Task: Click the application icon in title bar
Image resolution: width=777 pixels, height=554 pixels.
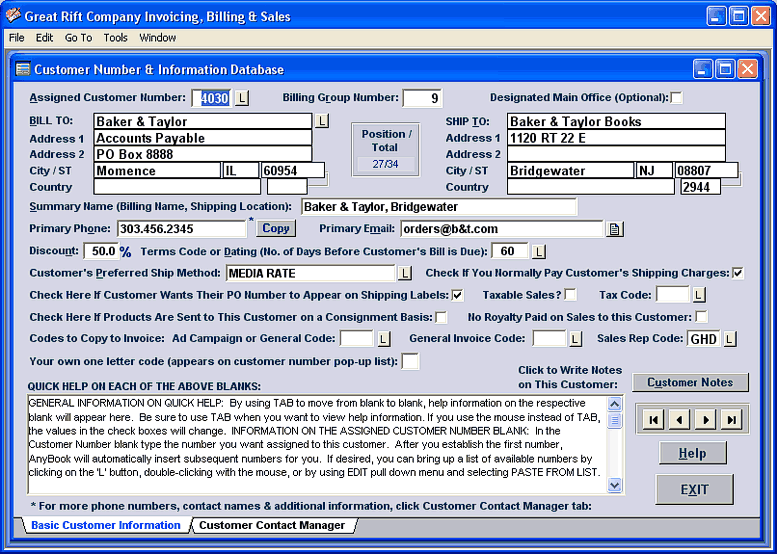Action: click(x=13, y=16)
